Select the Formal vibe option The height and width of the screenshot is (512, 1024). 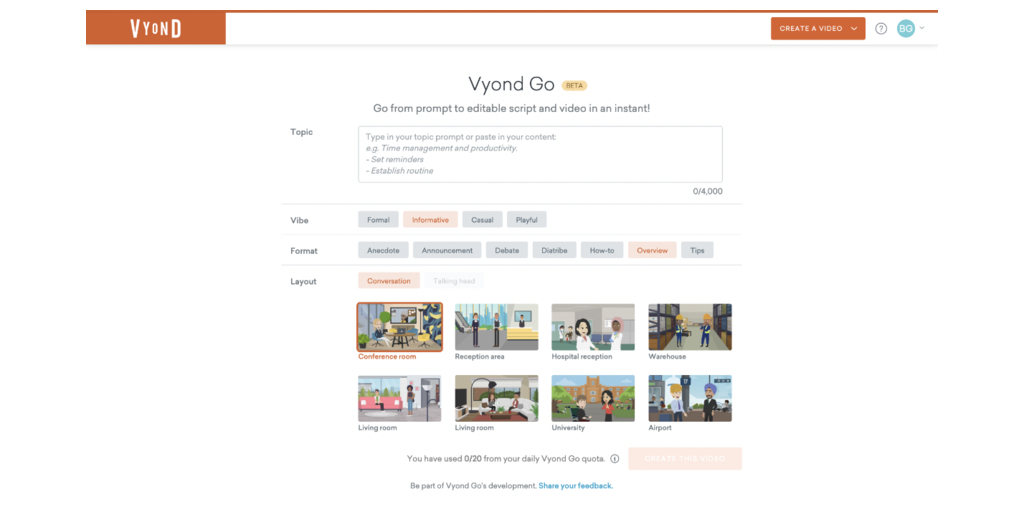pyautogui.click(x=378, y=220)
